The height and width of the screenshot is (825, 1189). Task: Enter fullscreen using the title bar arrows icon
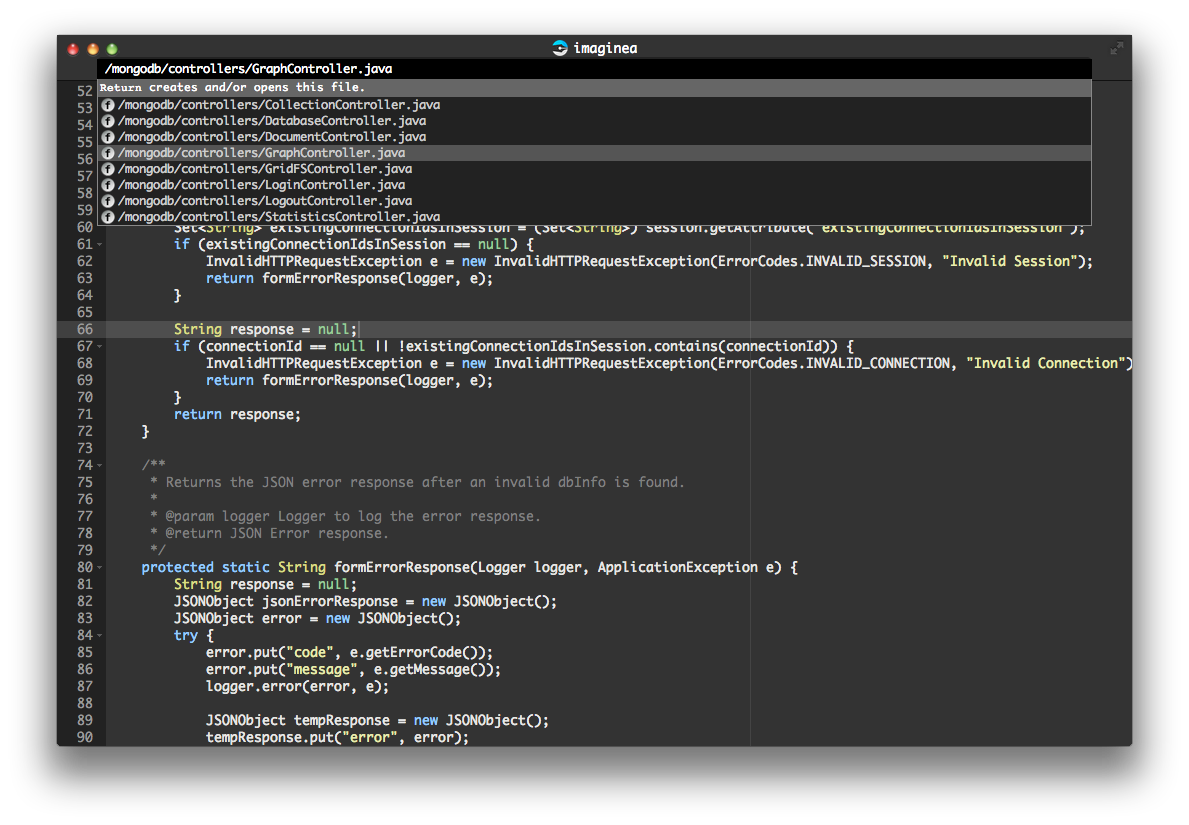(x=1117, y=48)
